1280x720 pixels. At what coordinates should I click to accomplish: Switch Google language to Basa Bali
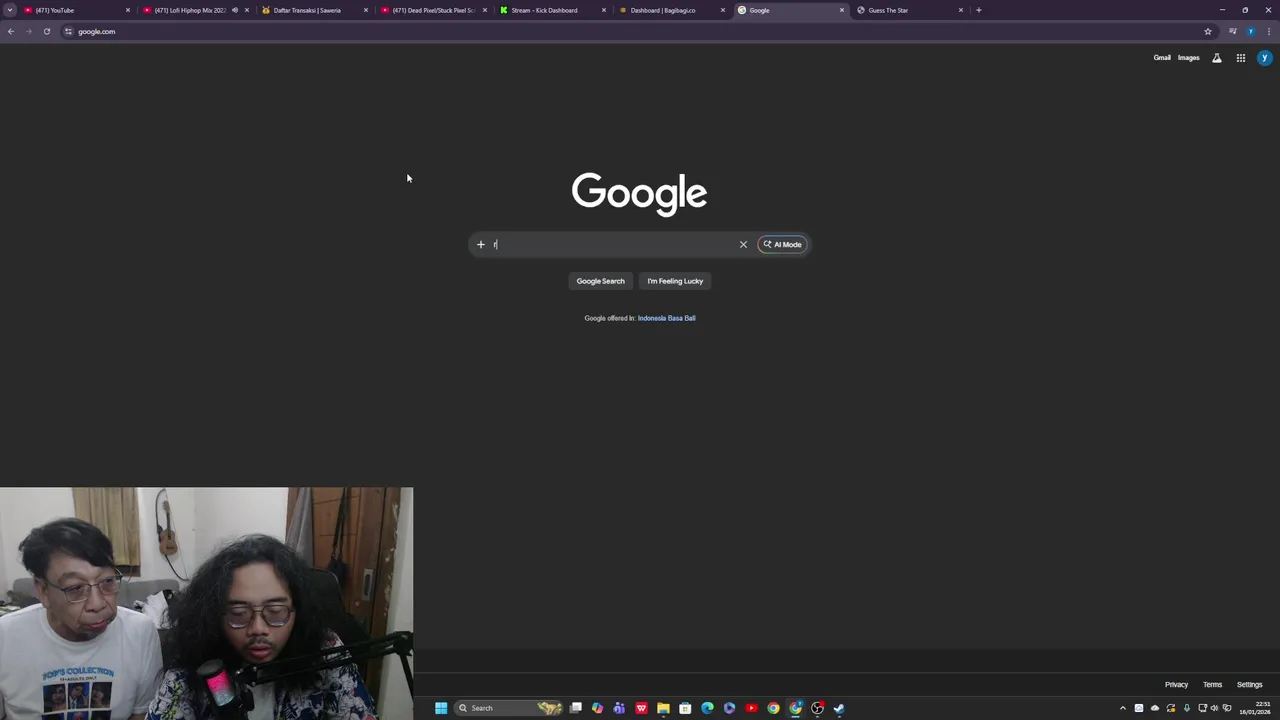pos(681,318)
